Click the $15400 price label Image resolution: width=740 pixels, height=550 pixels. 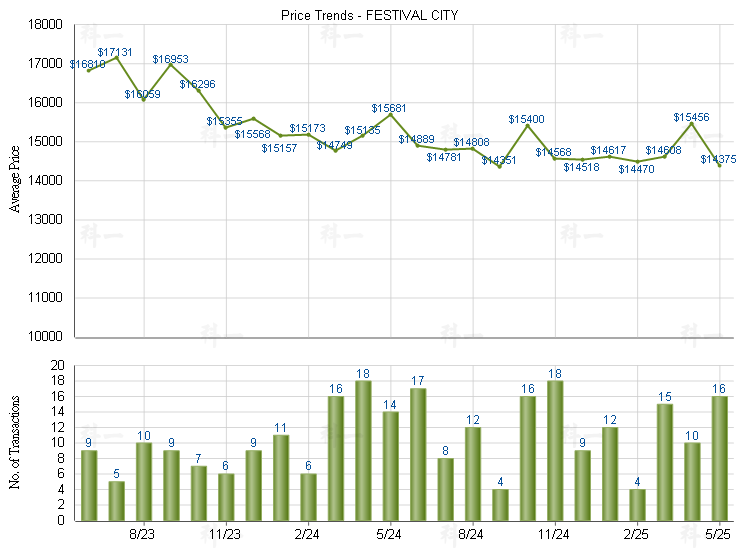(x=526, y=119)
